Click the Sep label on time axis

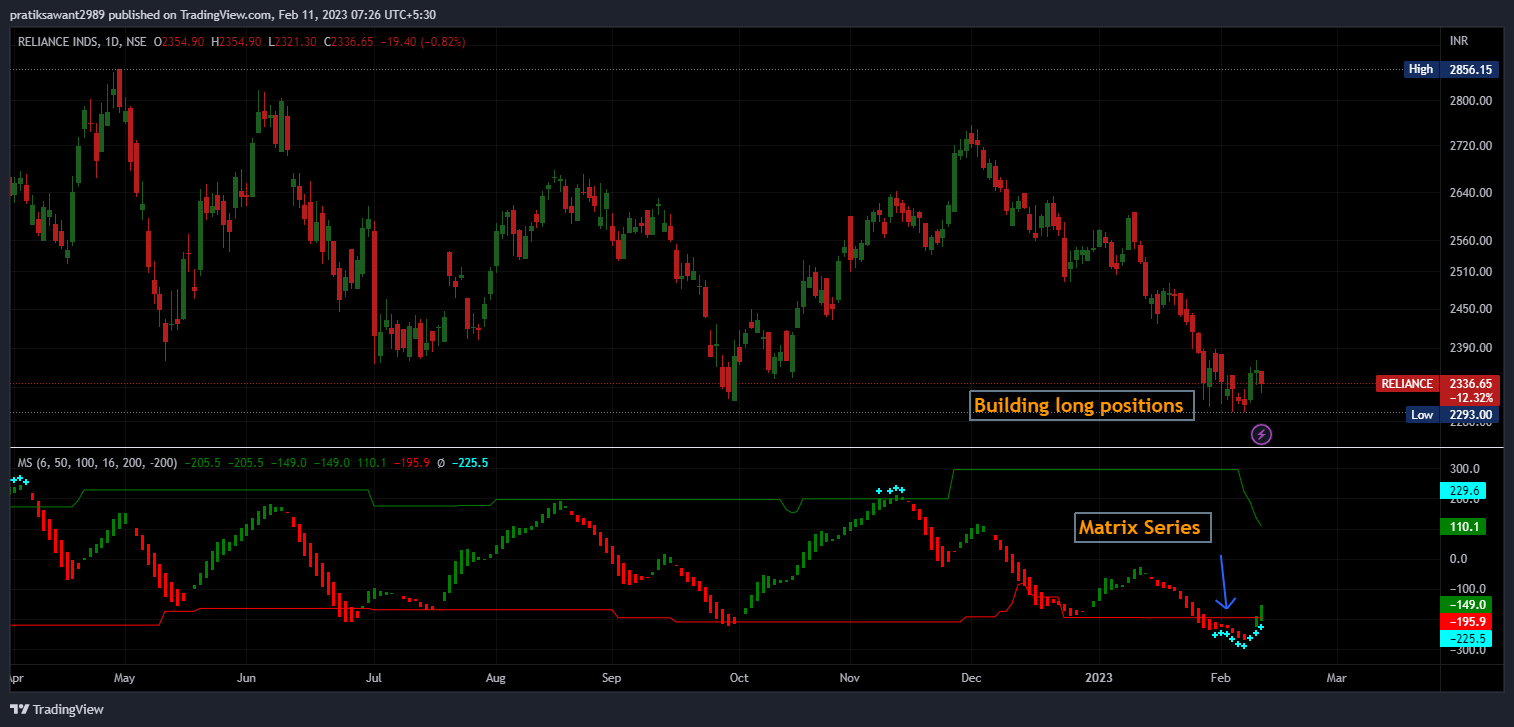(612, 678)
